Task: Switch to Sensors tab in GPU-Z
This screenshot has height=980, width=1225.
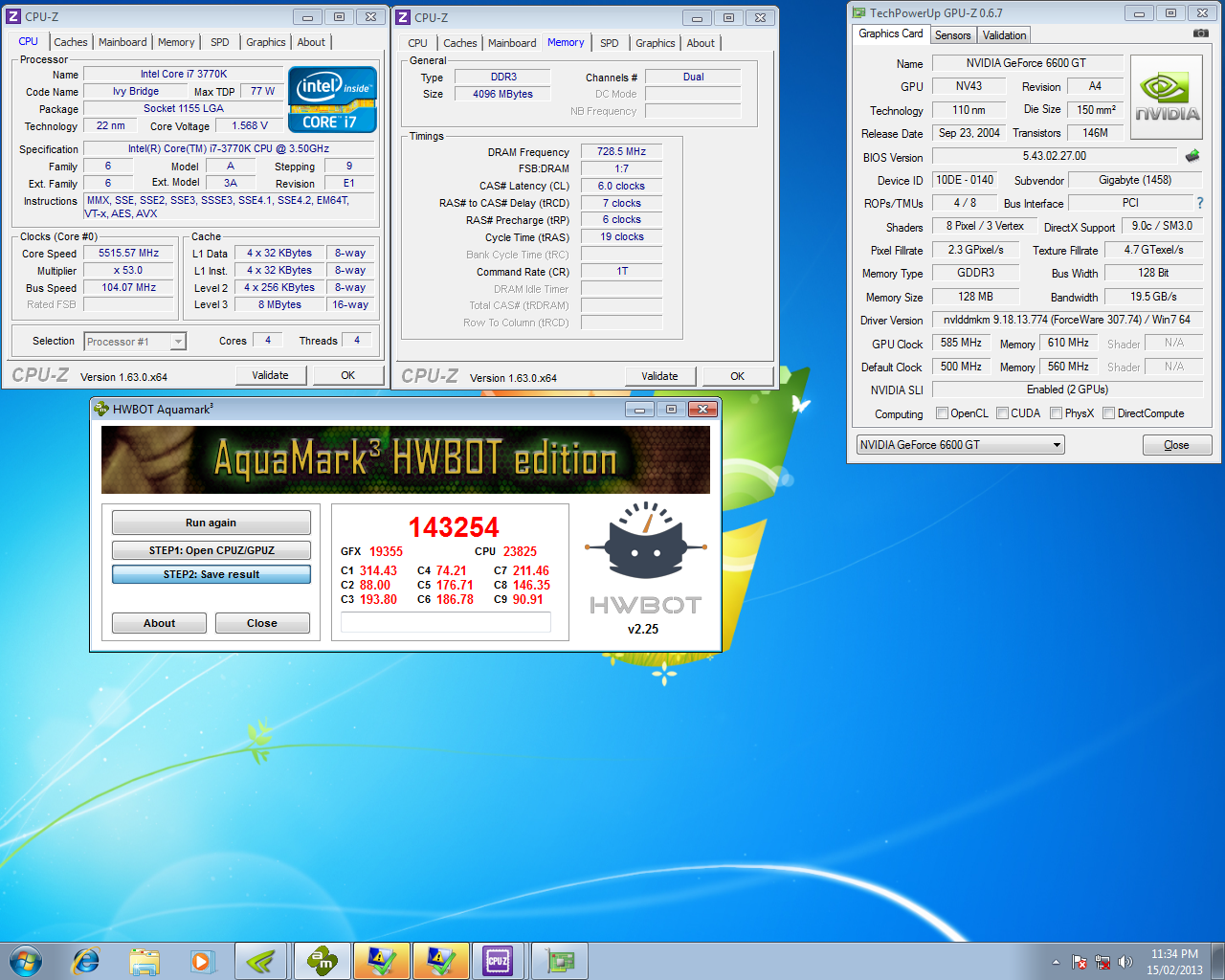Action: (953, 35)
